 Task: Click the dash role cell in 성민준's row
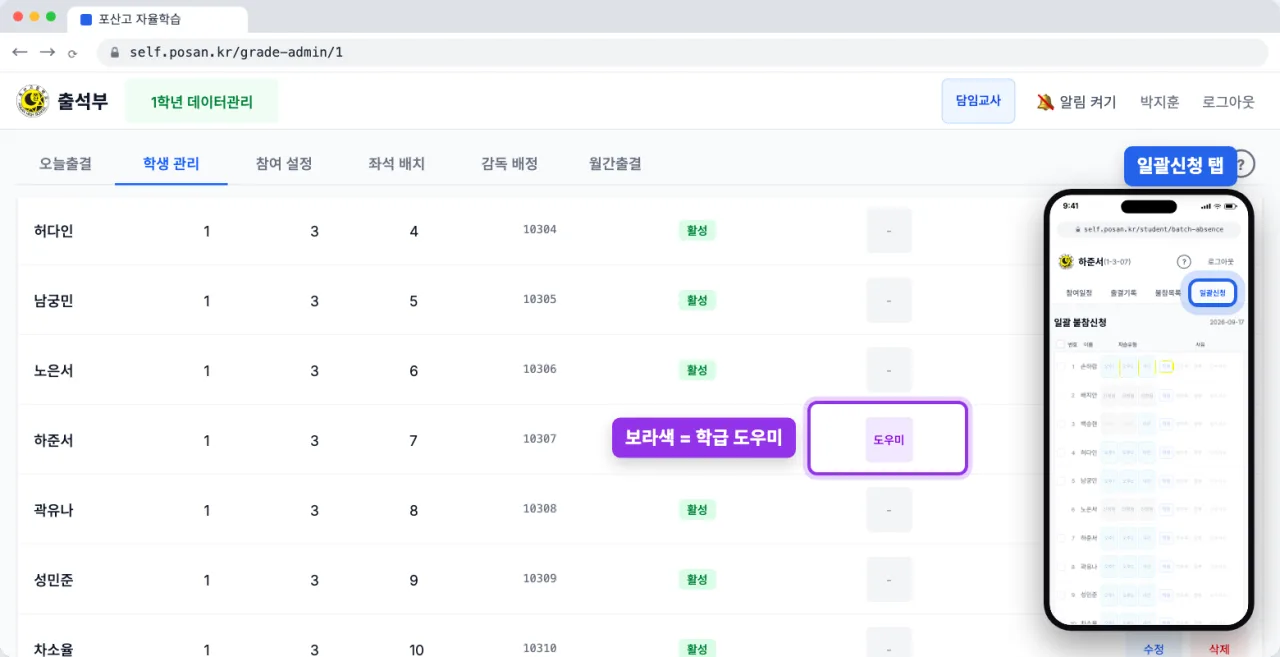coord(889,580)
